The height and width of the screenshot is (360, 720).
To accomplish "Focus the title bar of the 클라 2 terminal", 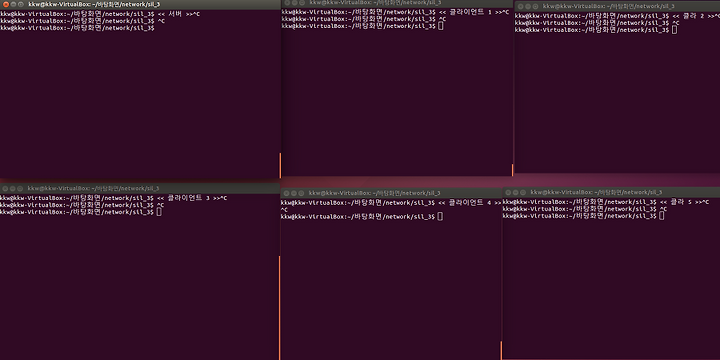I will (617, 6).
